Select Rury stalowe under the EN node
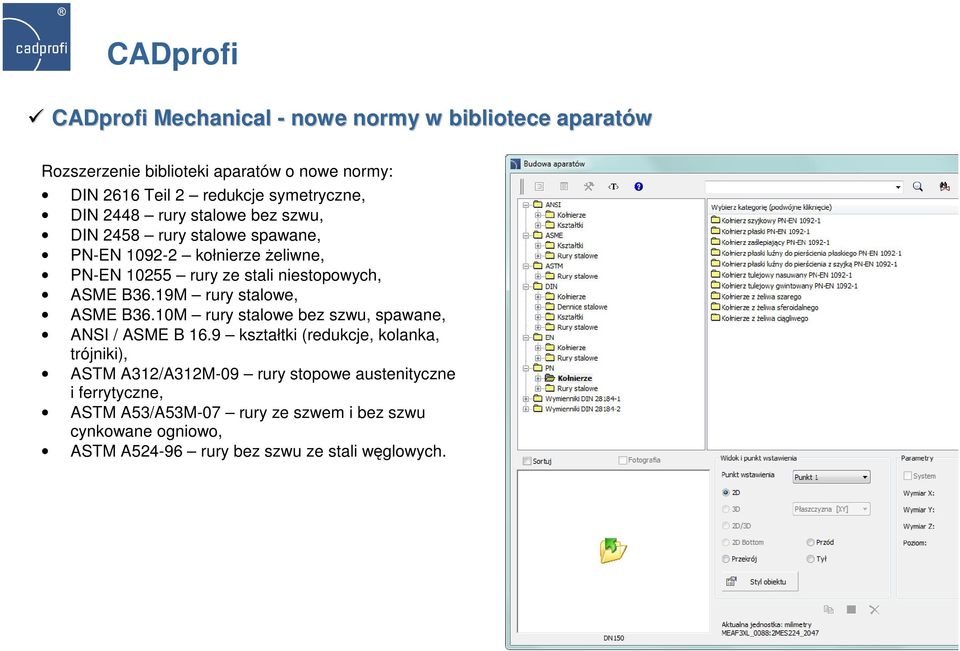 tap(577, 358)
